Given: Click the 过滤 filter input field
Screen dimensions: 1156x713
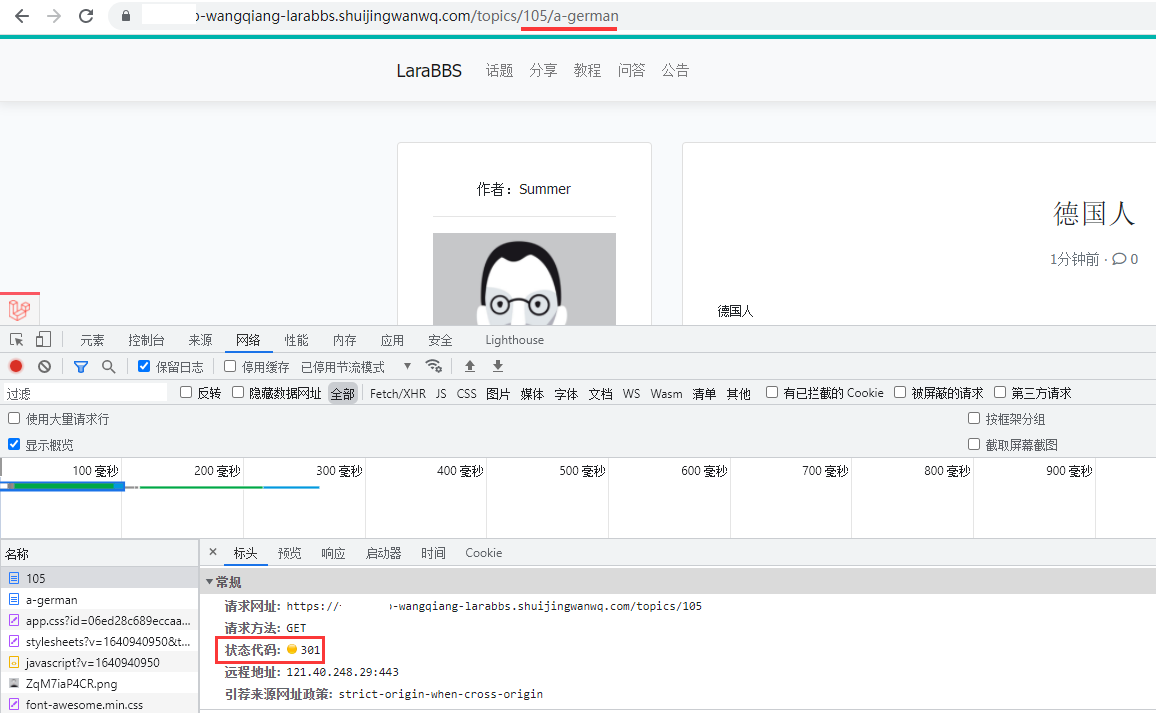Looking at the screenshot, I should [x=85, y=394].
